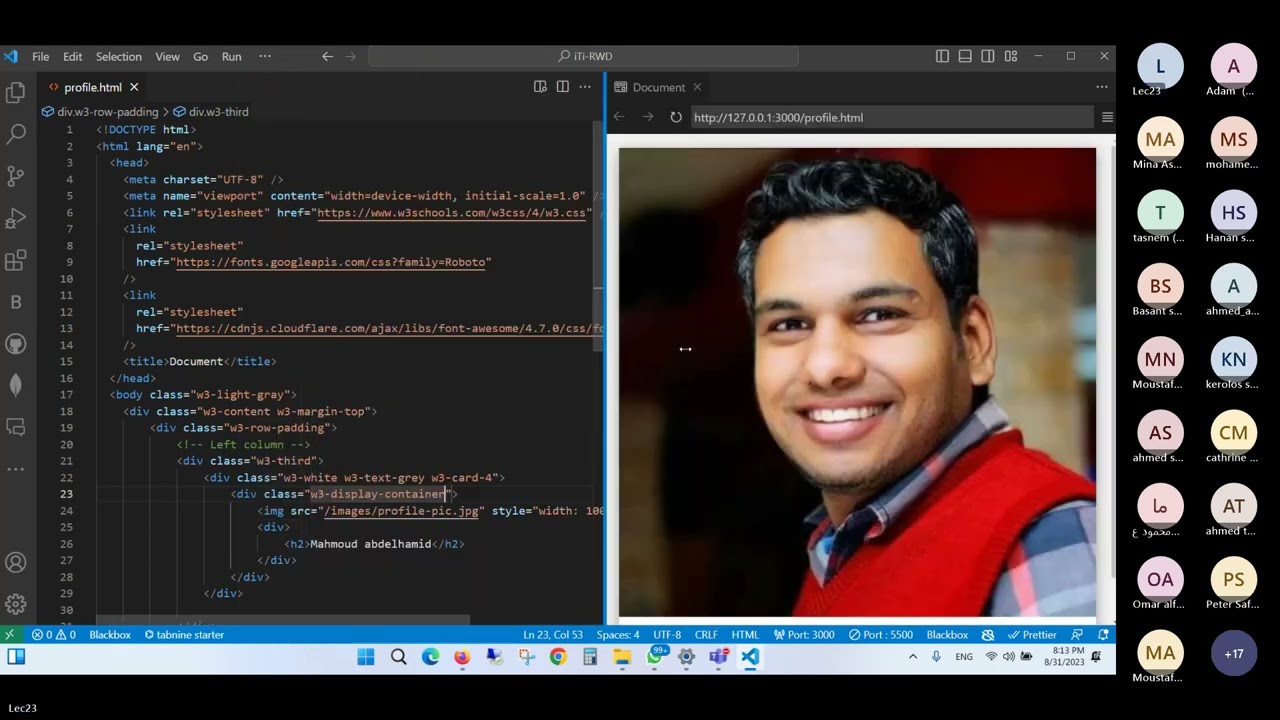Open errors and warnings count in status bar
1280x720 pixels.
click(54, 634)
